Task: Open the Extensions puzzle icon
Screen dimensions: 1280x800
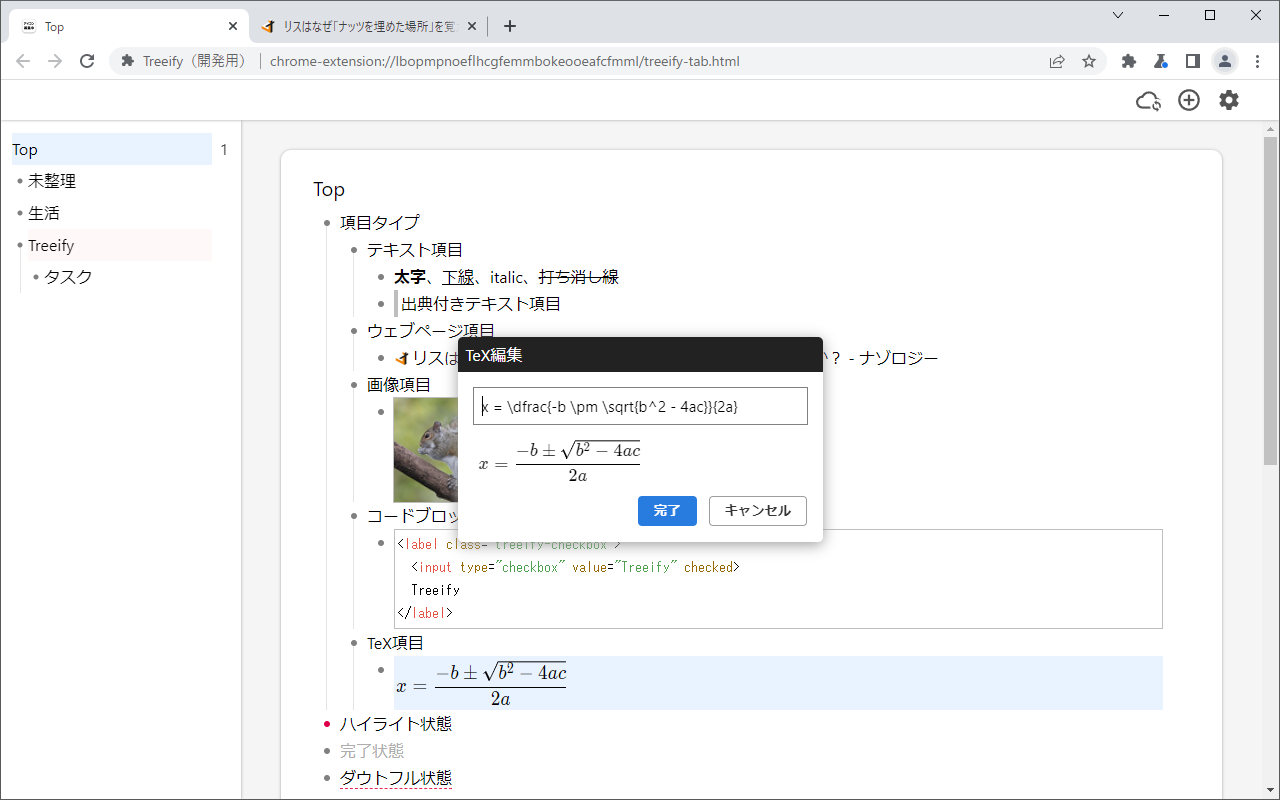Action: (x=1129, y=61)
